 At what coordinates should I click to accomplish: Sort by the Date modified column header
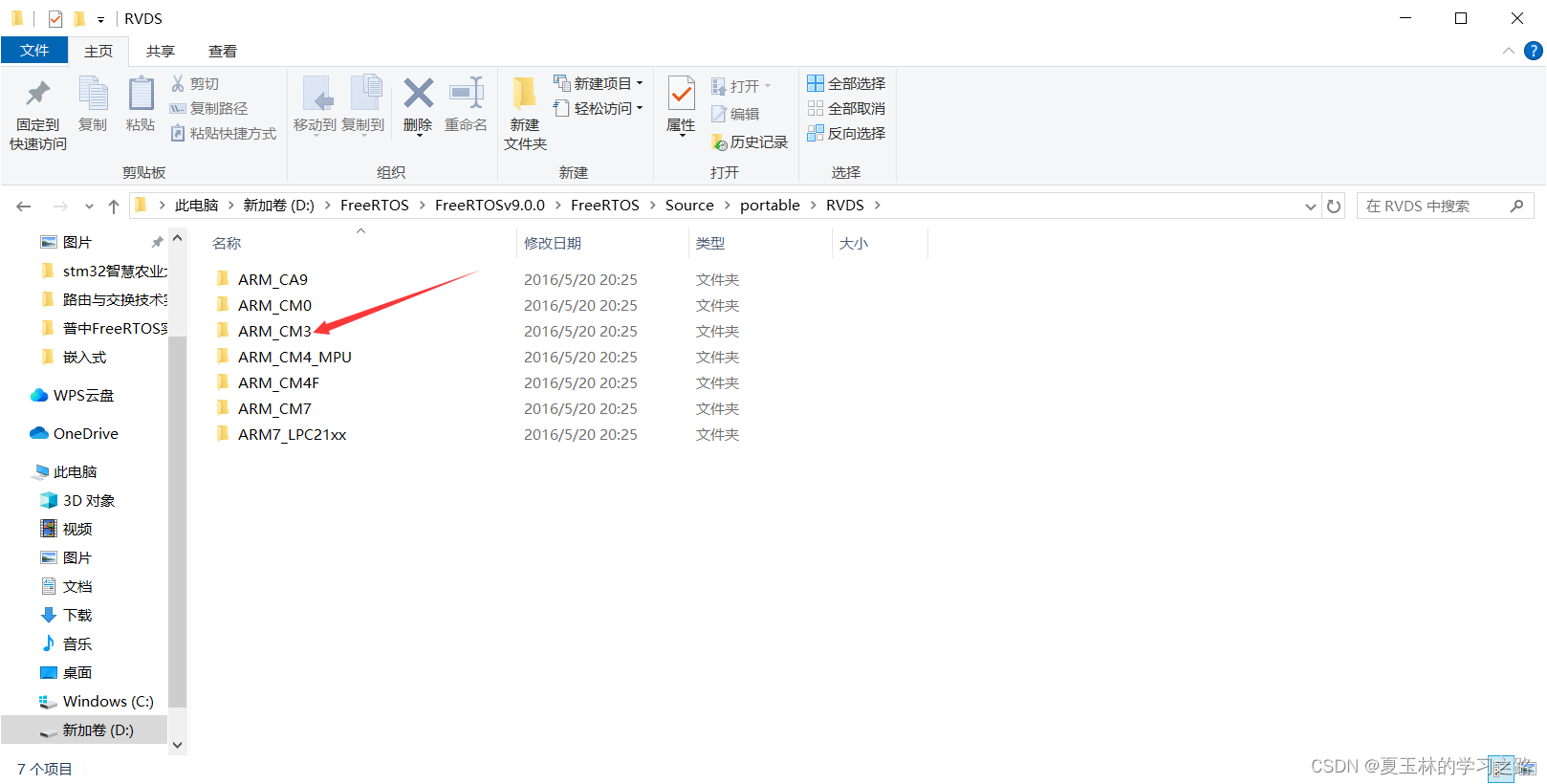602,243
